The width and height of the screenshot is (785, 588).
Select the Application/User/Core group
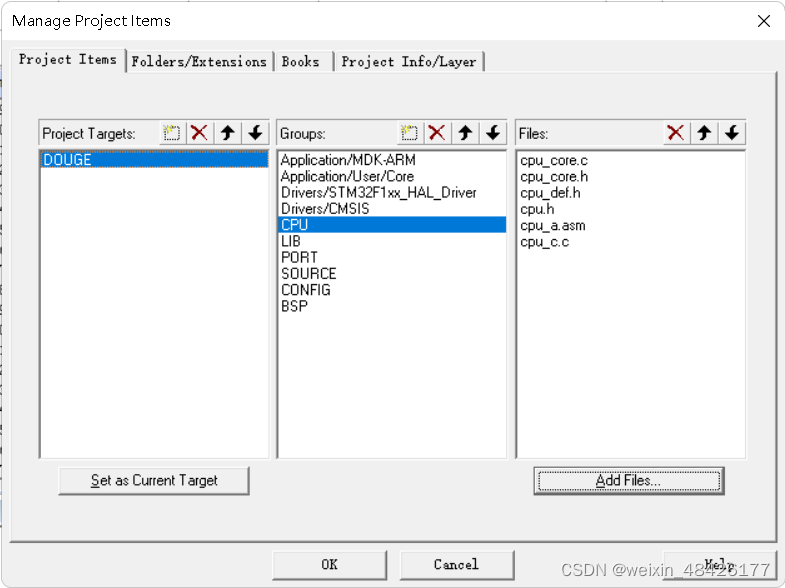click(392, 176)
